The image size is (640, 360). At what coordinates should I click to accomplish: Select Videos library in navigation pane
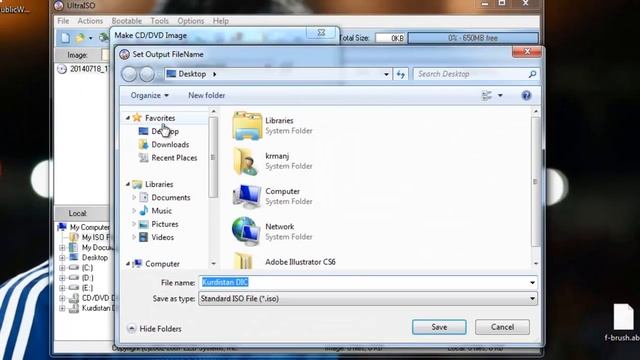(x=162, y=237)
